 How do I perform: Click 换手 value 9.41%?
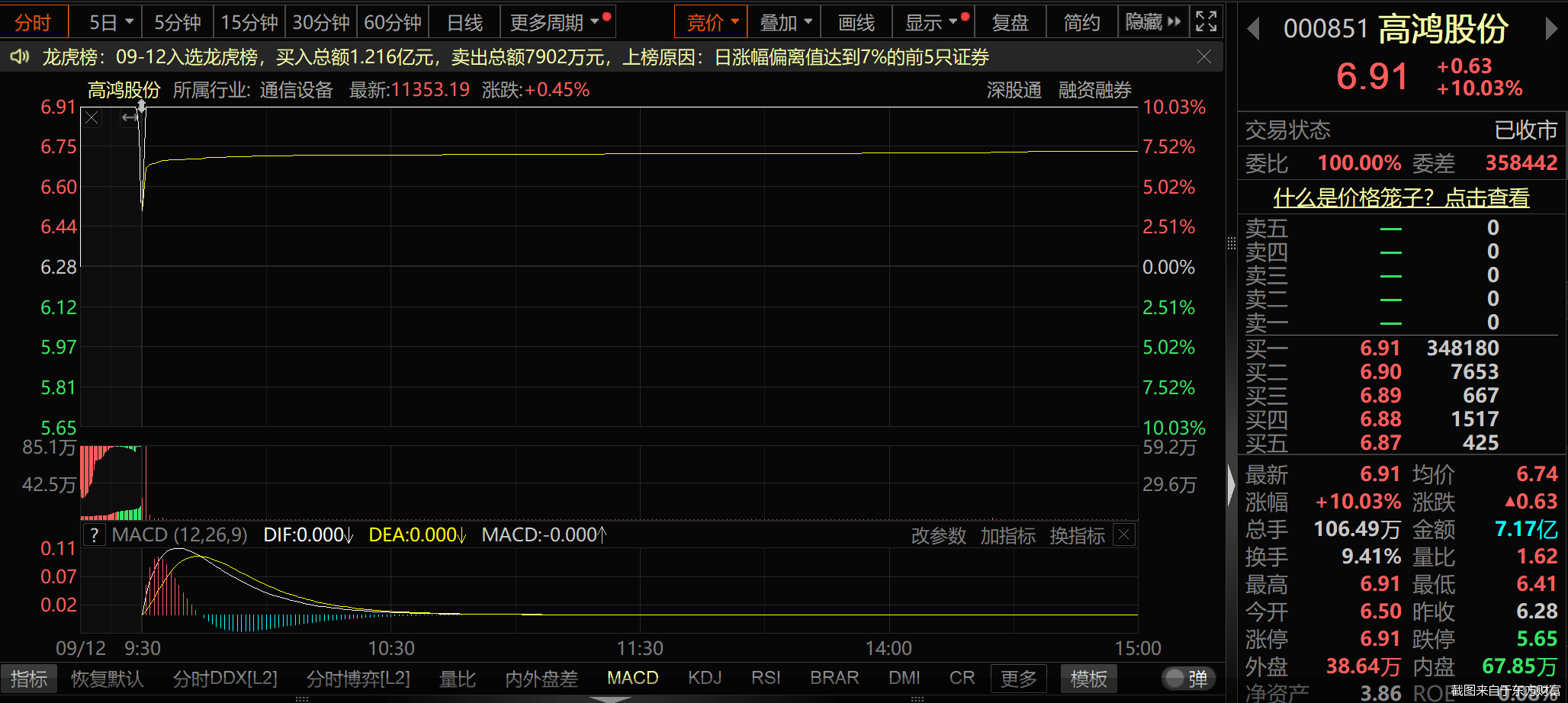(1371, 557)
